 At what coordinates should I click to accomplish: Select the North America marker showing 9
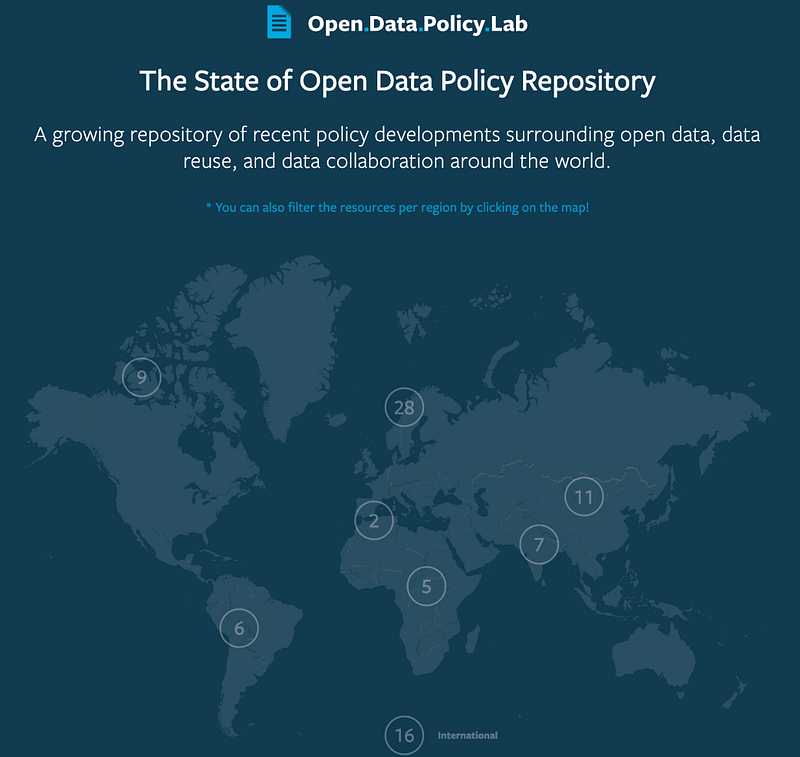click(x=142, y=377)
